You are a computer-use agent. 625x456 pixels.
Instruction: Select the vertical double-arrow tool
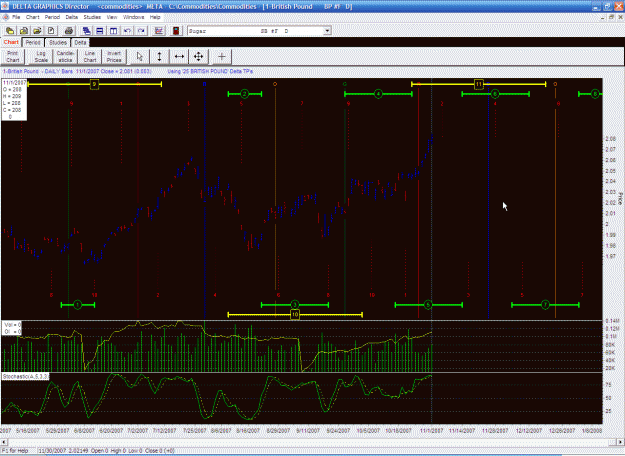click(159, 57)
